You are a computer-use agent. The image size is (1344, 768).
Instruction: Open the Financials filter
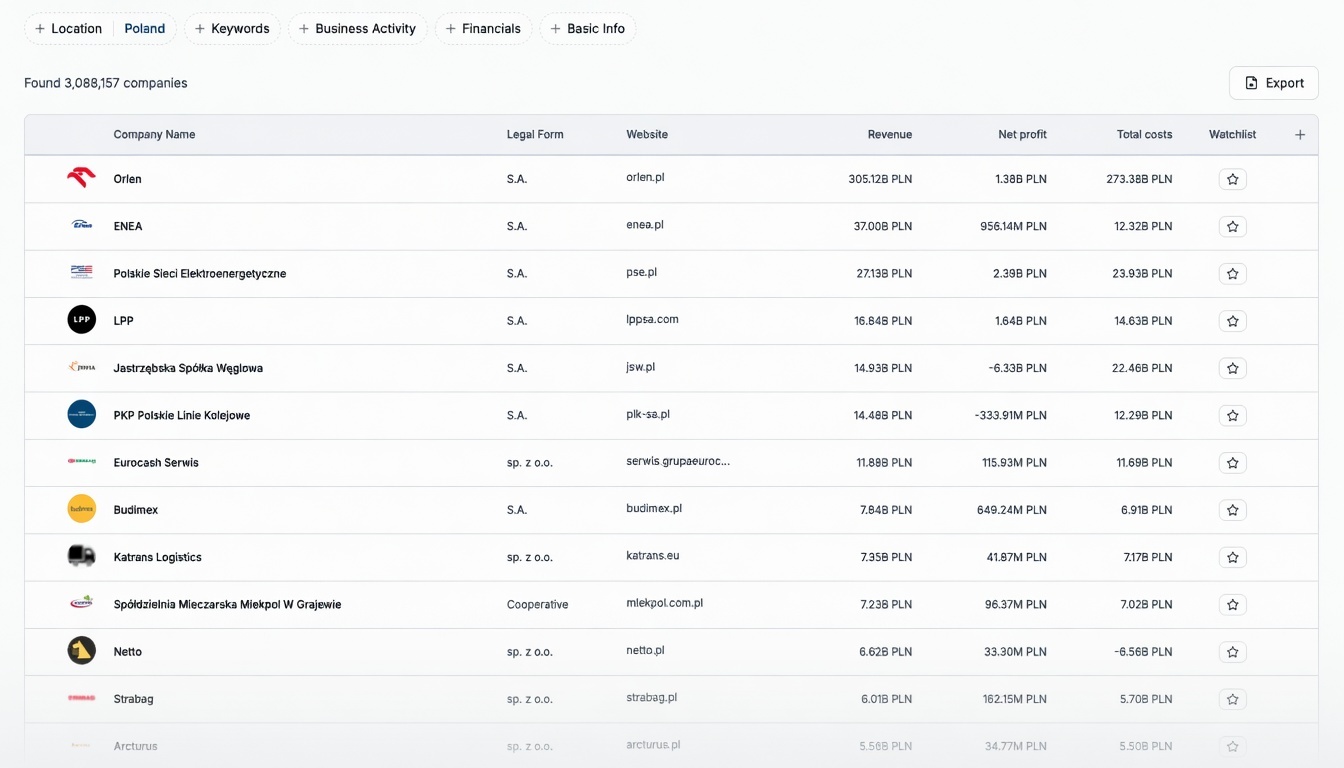click(483, 29)
